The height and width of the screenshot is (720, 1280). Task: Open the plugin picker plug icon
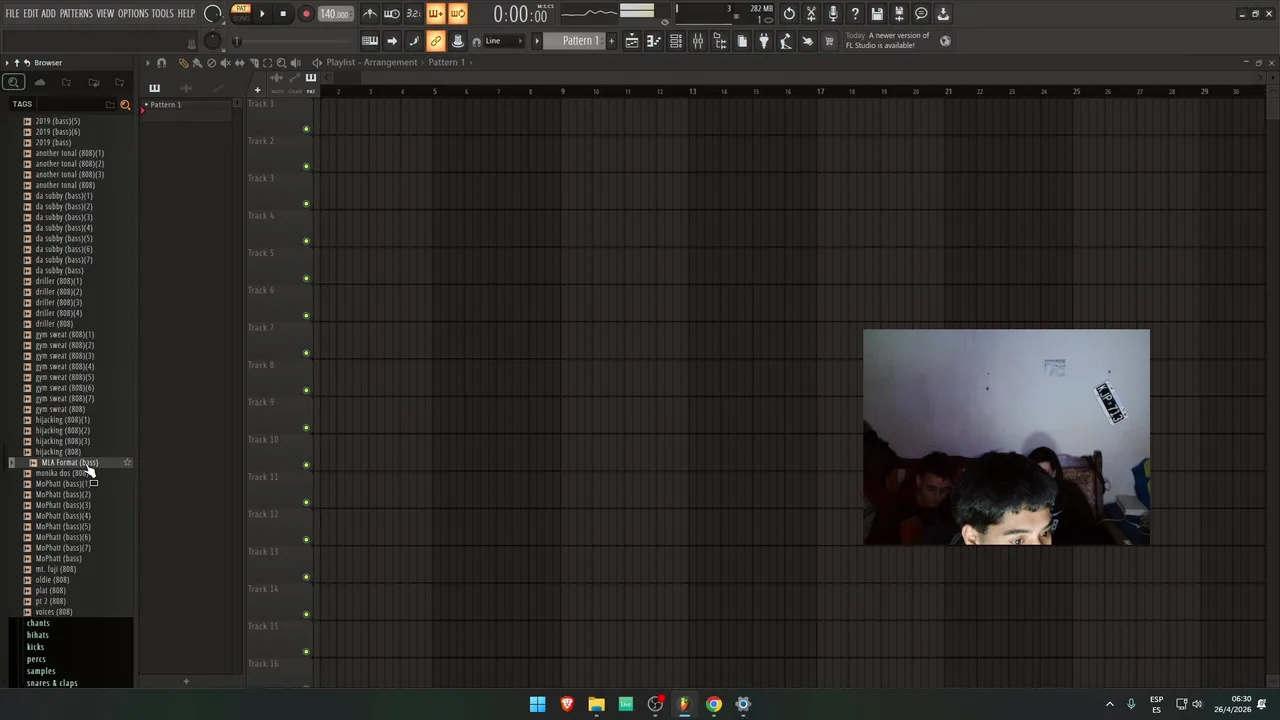pos(764,41)
